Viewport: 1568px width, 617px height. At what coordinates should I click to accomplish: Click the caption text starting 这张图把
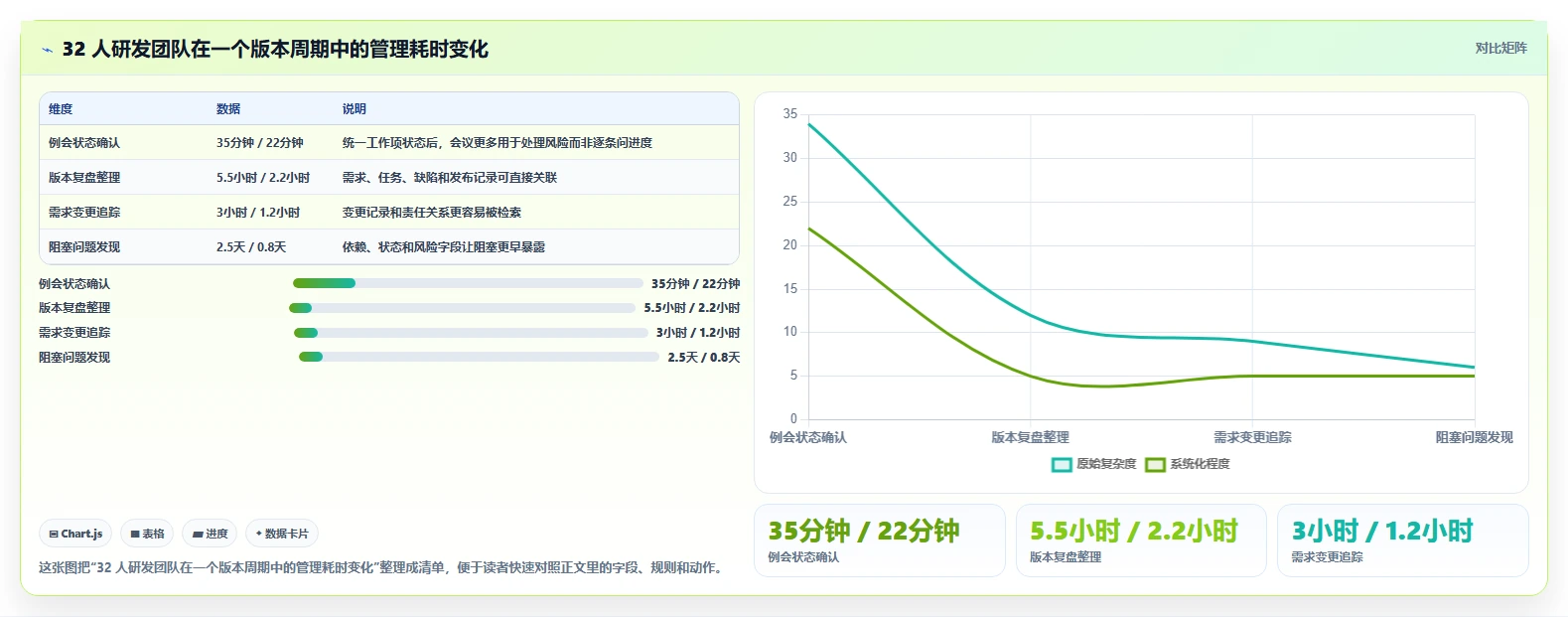tap(382, 568)
